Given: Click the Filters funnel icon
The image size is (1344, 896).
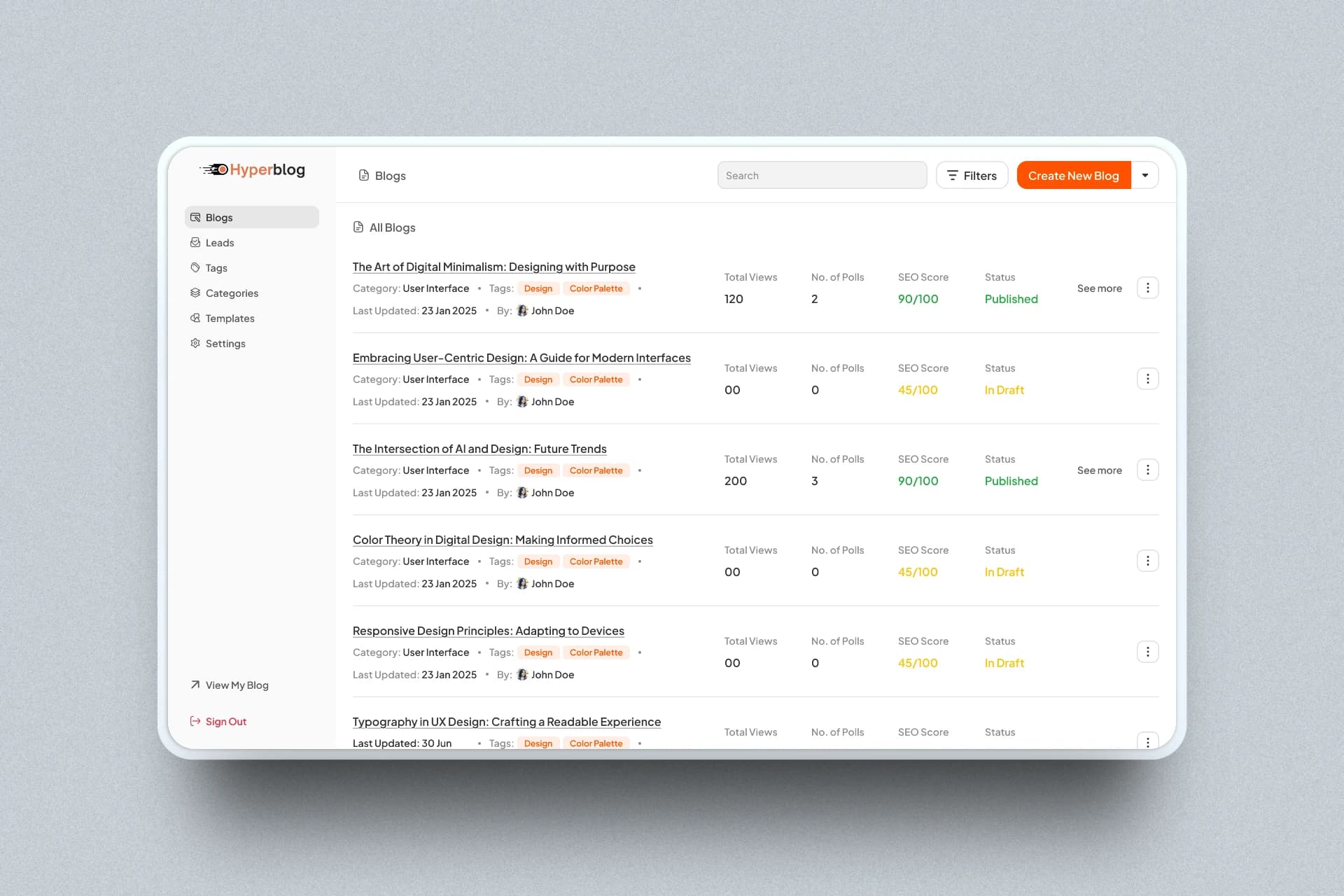Looking at the screenshot, I should click(x=953, y=175).
